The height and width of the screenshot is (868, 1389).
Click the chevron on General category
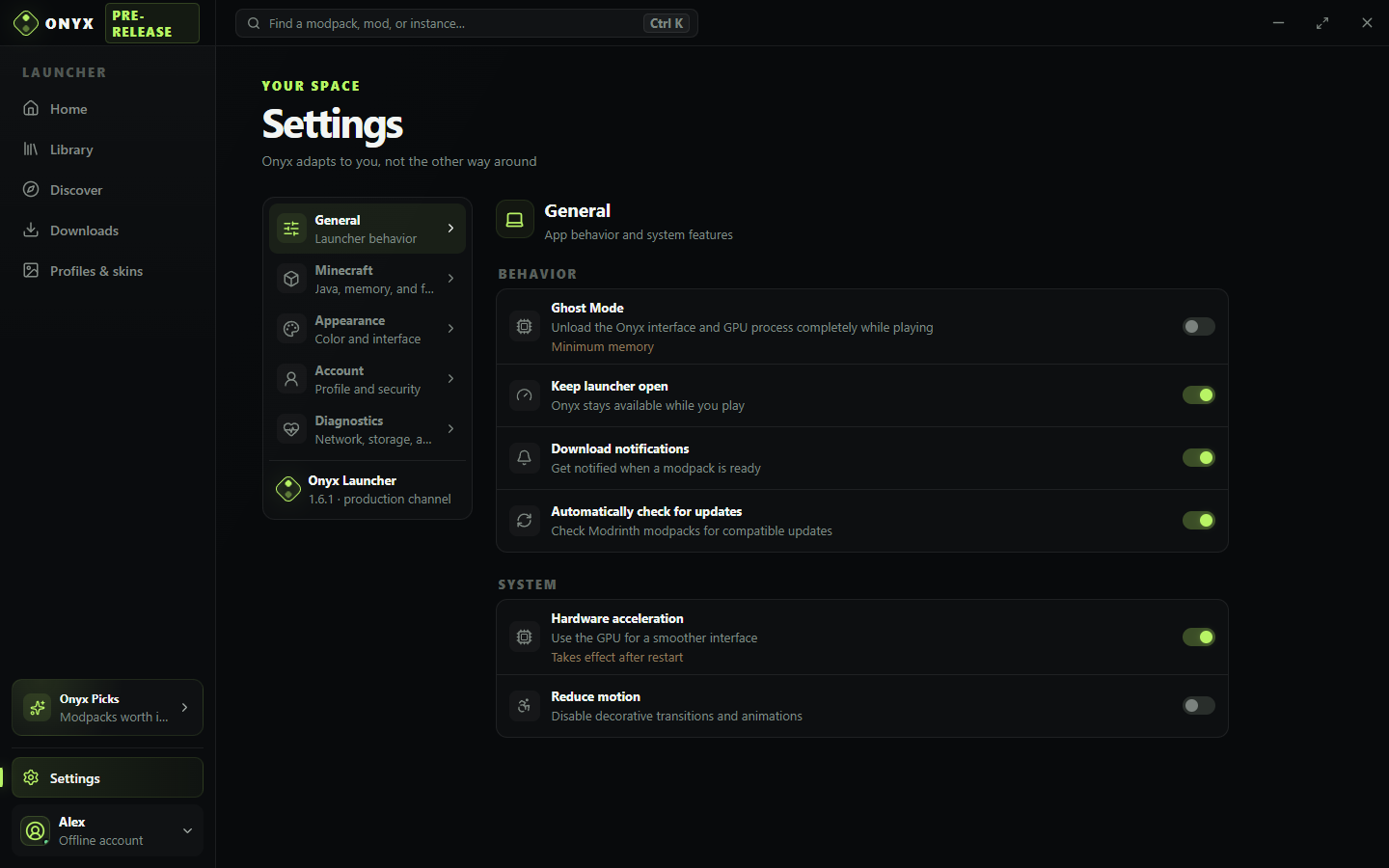pyautogui.click(x=450, y=229)
